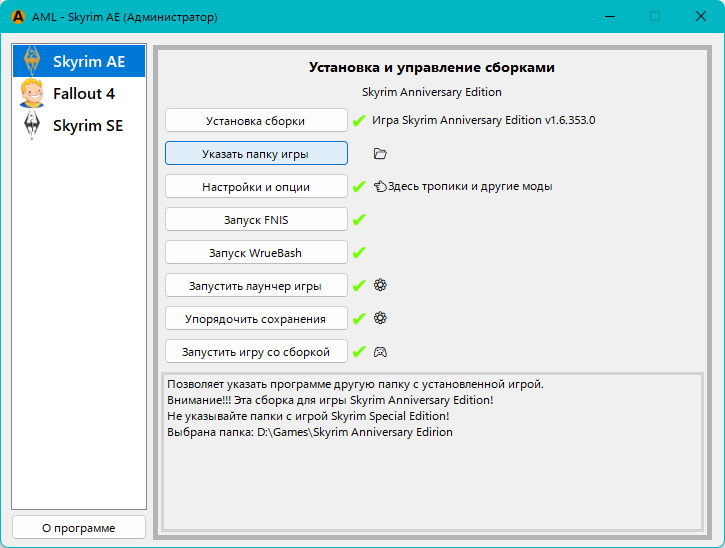Click the gear icon beside save organizing
725x548 pixels.
(x=380, y=318)
